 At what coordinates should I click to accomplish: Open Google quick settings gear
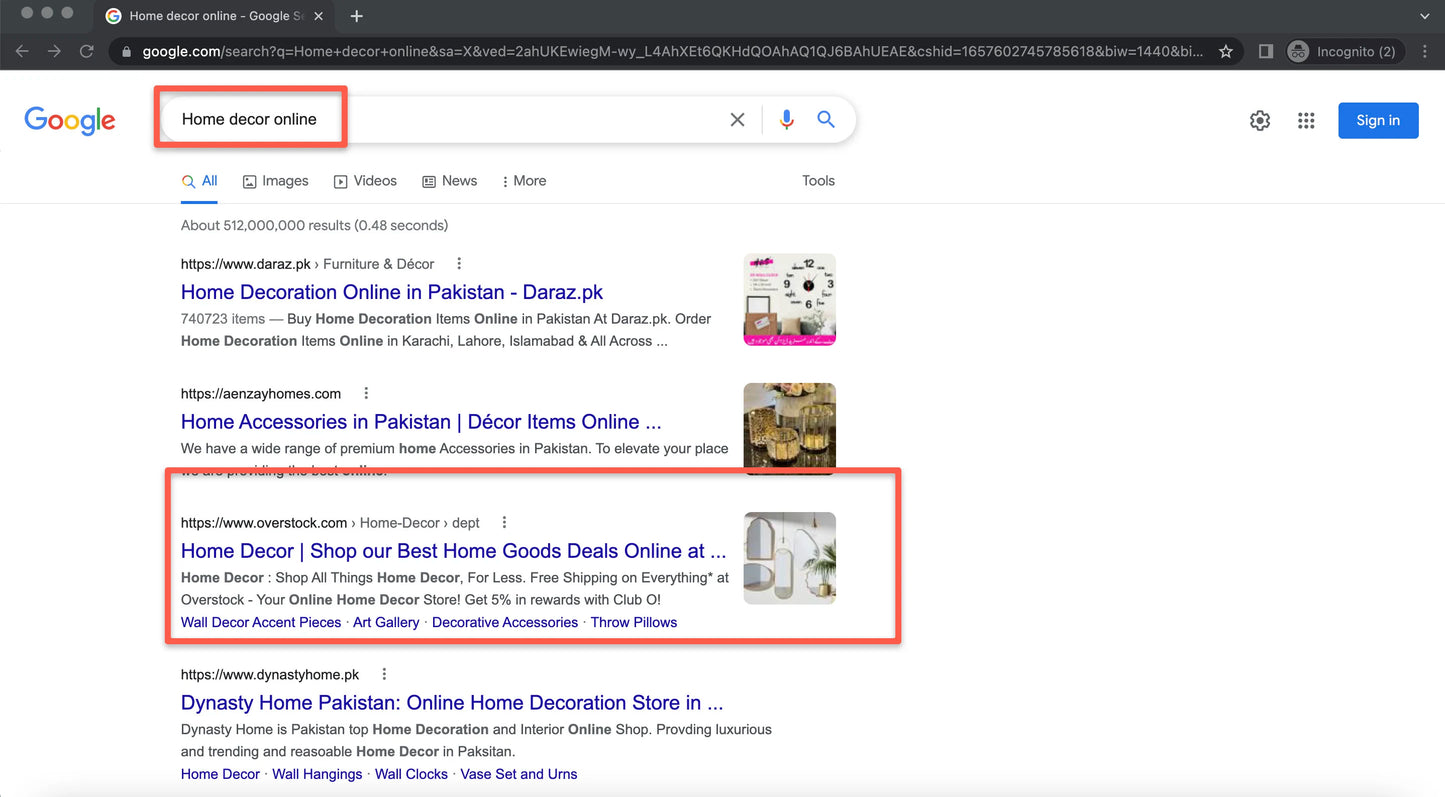pyautogui.click(x=1260, y=120)
